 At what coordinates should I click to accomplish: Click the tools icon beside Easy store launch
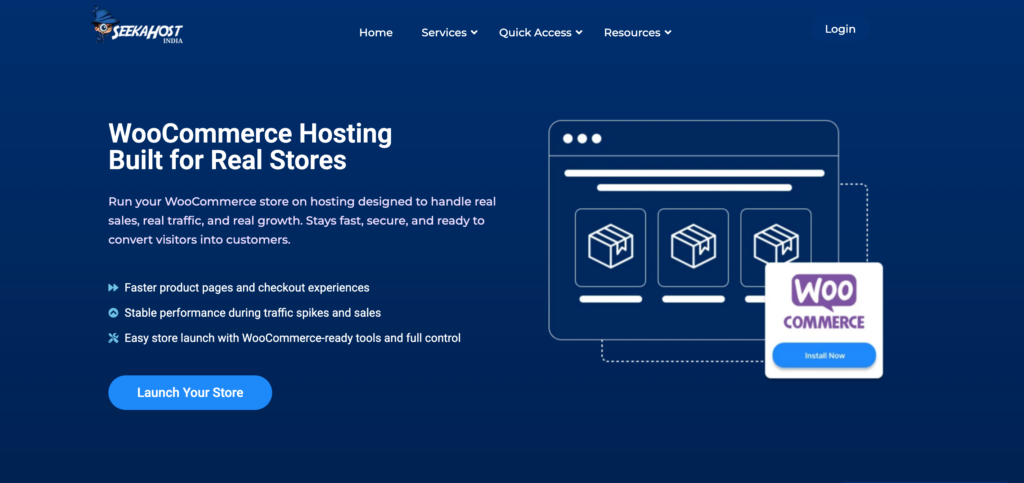point(113,338)
